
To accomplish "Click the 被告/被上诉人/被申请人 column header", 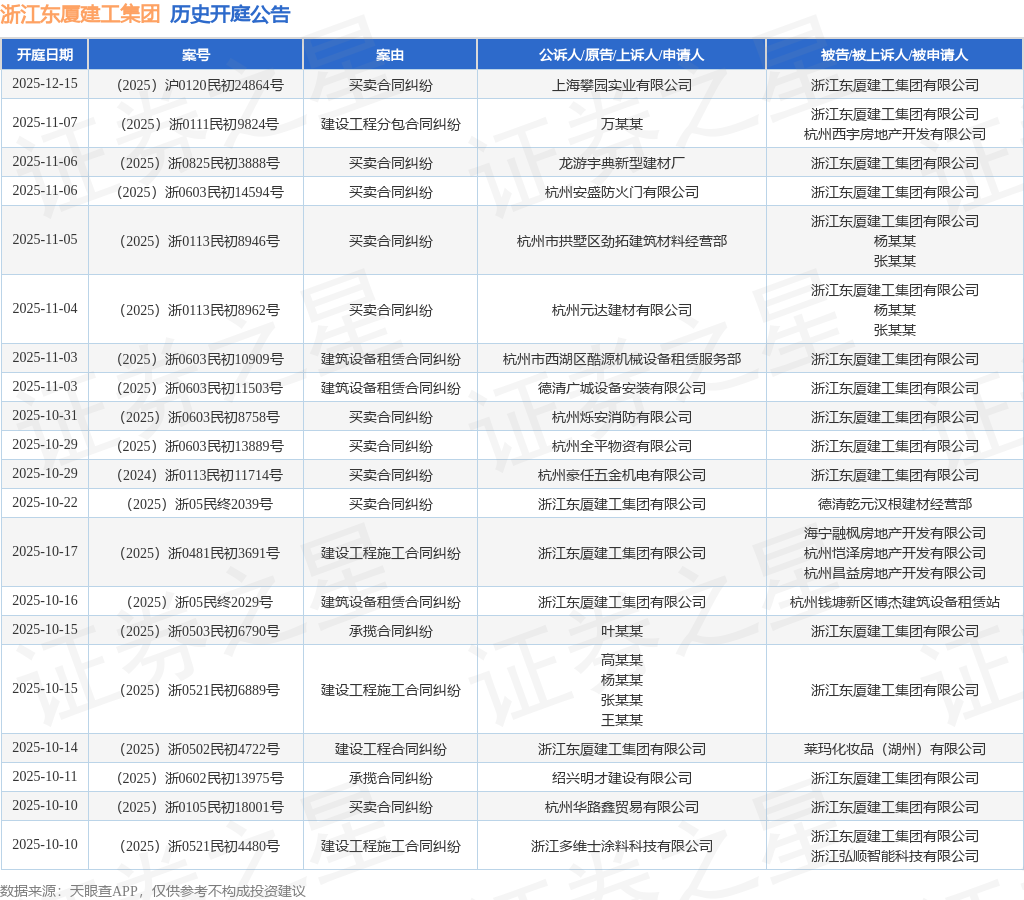I will 894,55.
